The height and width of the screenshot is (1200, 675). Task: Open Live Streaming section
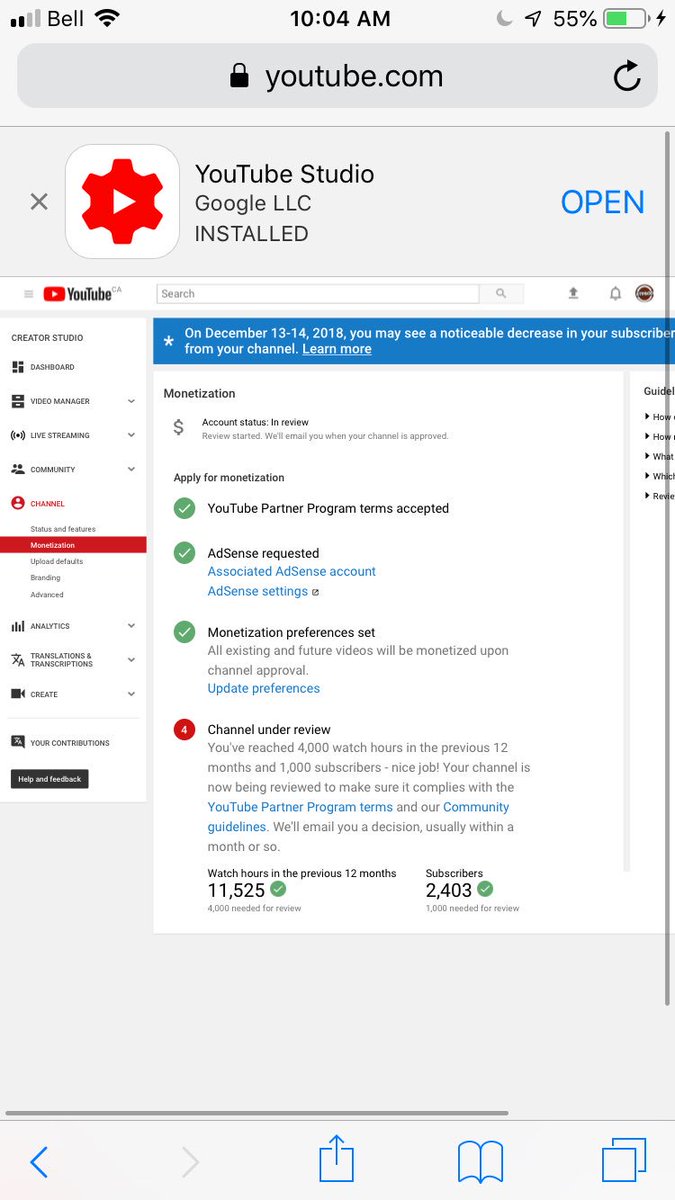(x=60, y=435)
